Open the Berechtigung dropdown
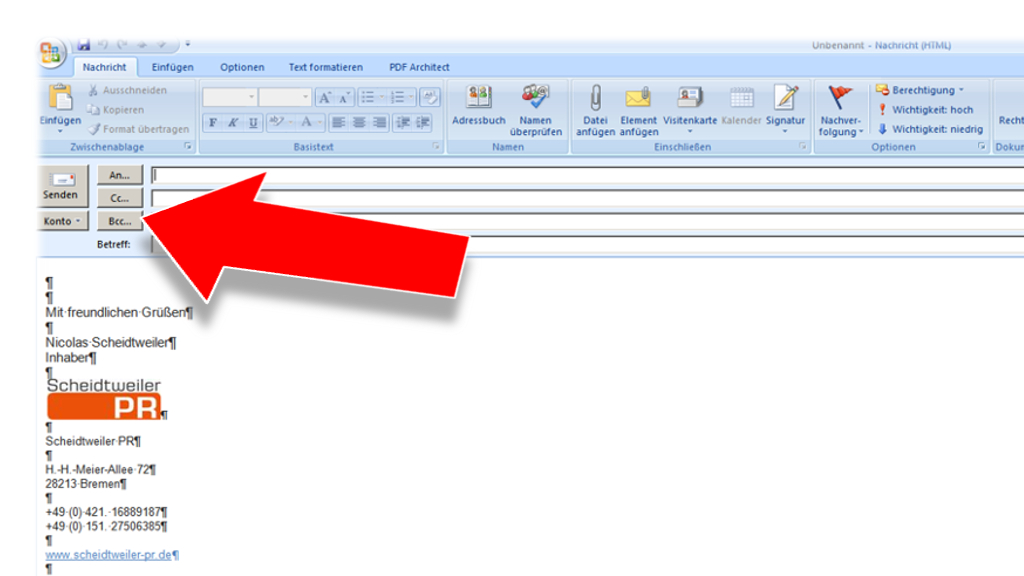The height and width of the screenshot is (576, 1024). [x=921, y=89]
